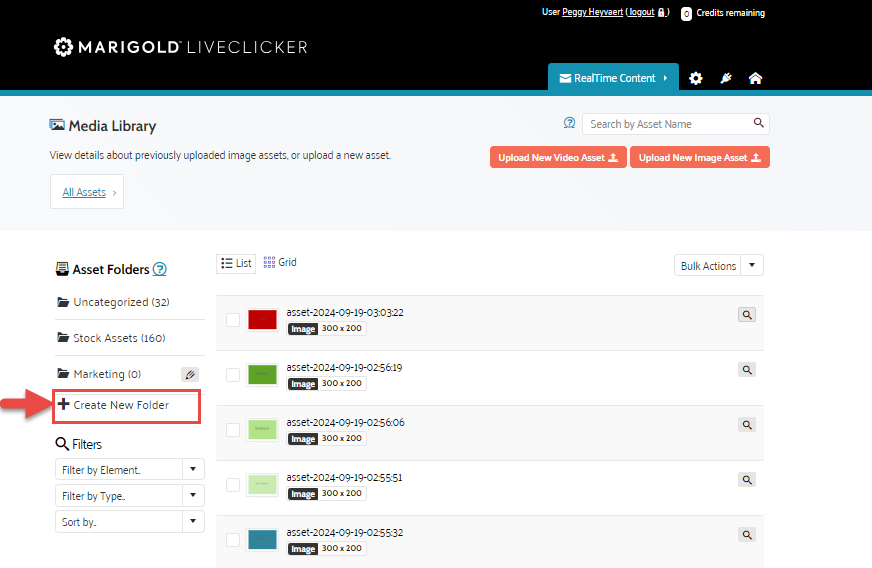Image resolution: width=872 pixels, height=568 pixels.
Task: Expand the Sort by dropdown
Action: pos(129,521)
